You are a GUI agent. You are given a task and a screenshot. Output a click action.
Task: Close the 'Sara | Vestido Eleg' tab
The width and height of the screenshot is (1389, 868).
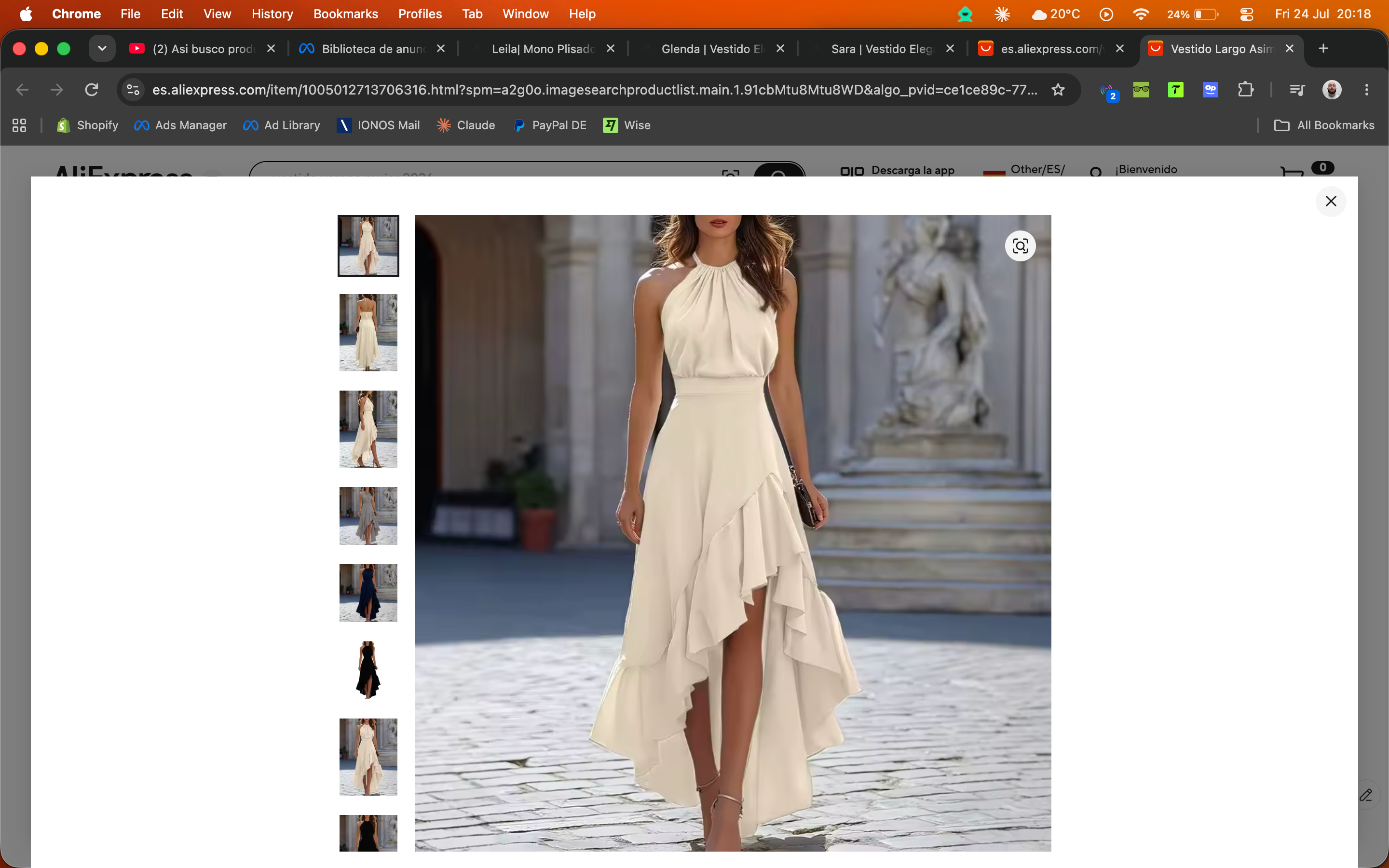click(950, 48)
